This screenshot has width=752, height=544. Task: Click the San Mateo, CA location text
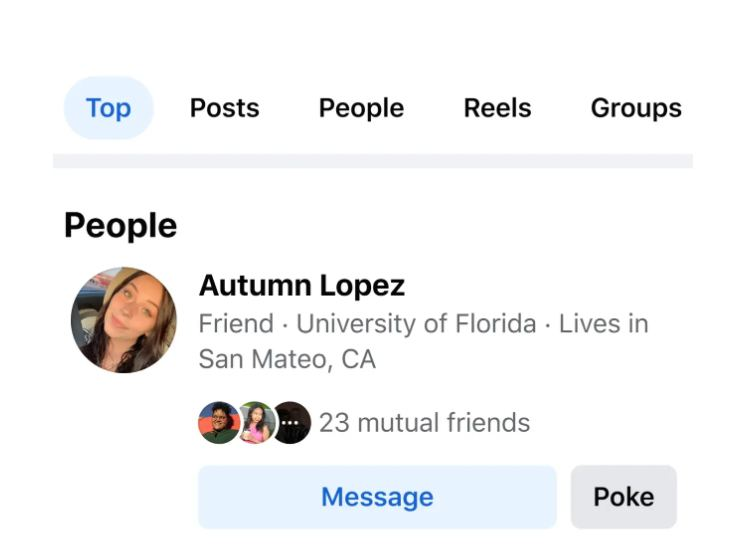287,359
